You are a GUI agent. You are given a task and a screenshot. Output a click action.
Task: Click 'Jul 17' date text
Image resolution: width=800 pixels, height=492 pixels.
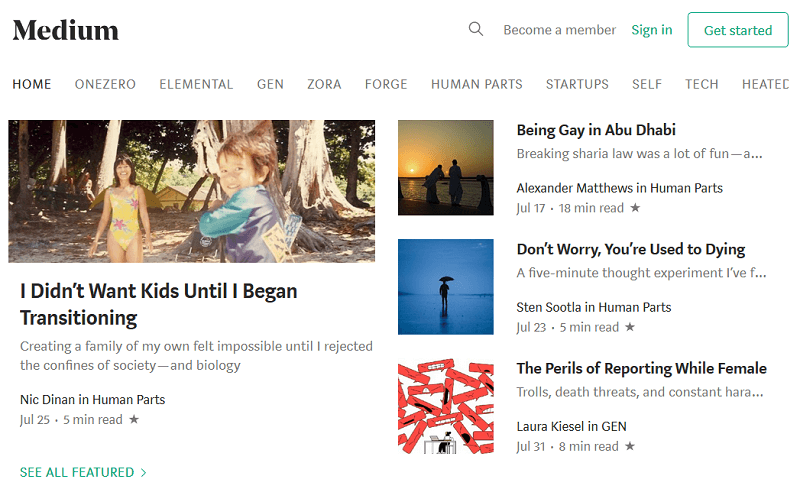[x=531, y=208]
